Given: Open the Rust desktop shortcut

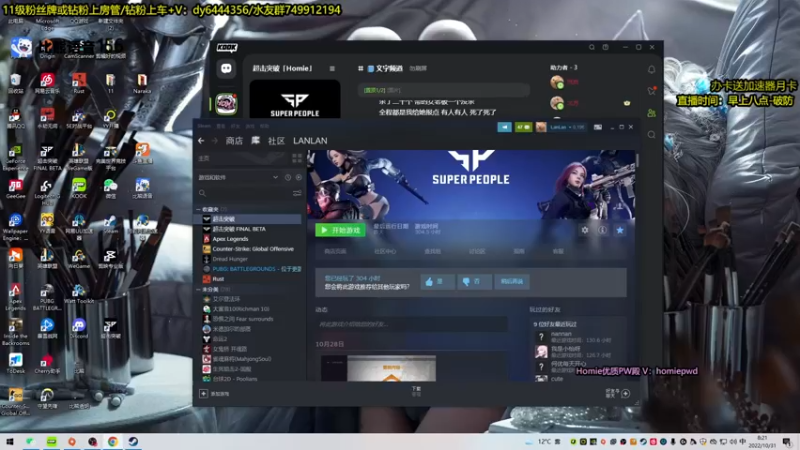Looking at the screenshot, I should 79,84.
